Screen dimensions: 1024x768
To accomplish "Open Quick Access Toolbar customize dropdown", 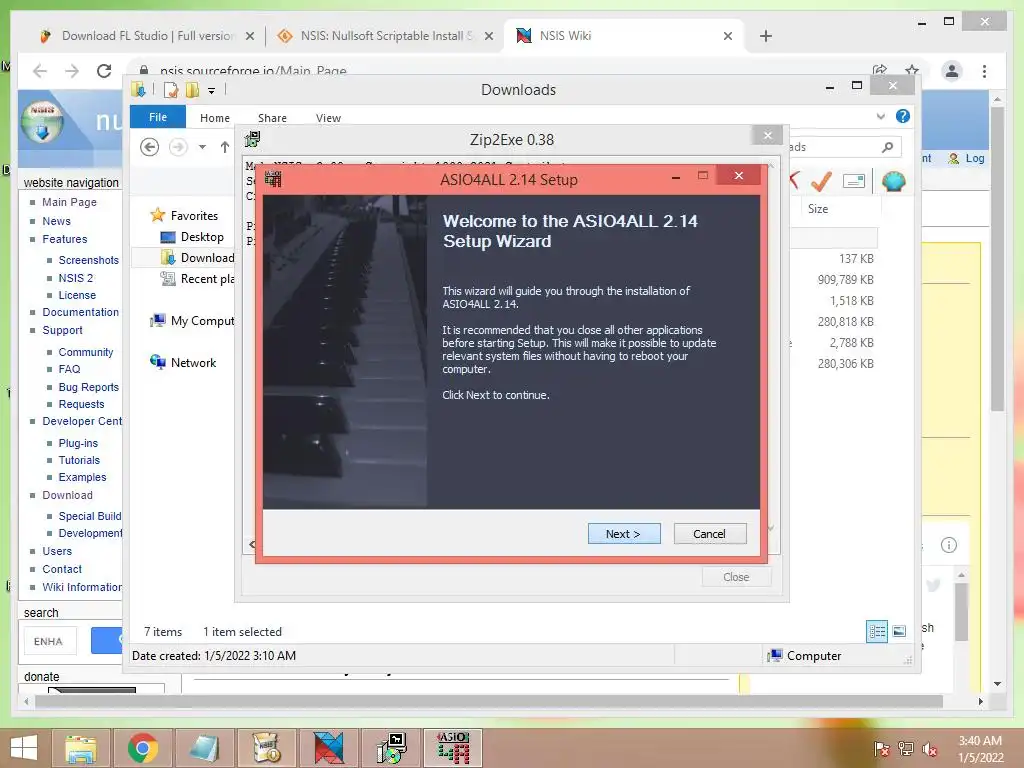I will coord(212,90).
